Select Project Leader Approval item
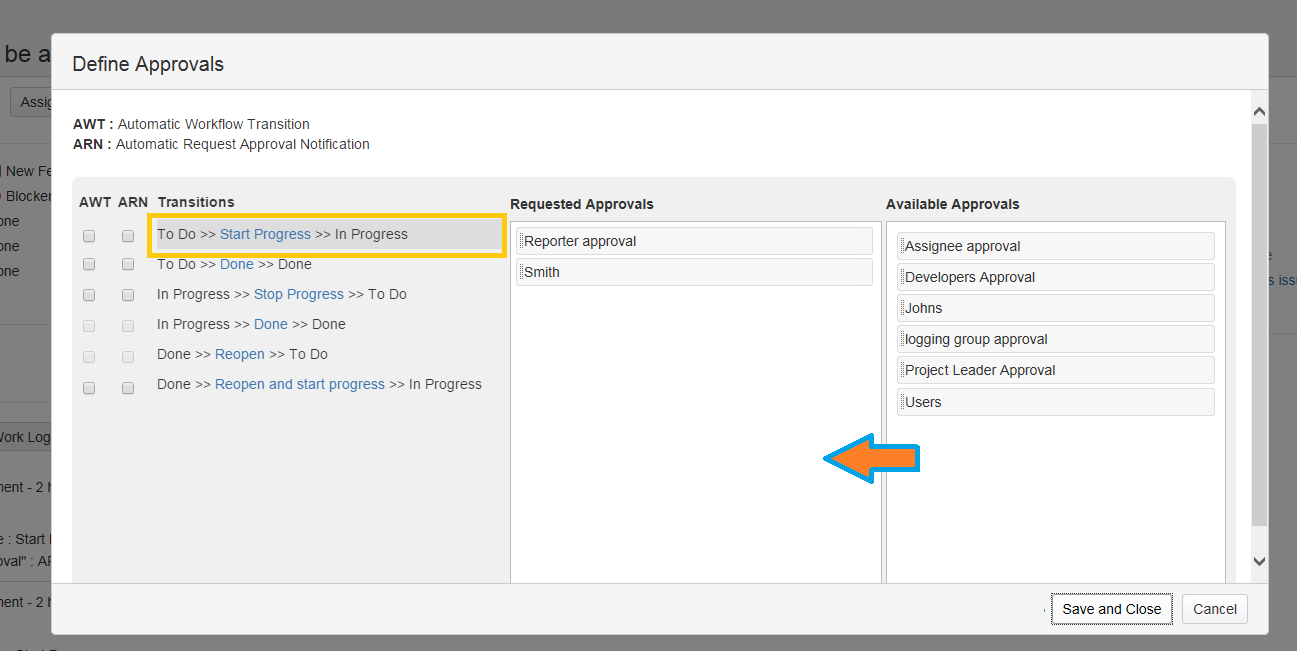 coord(1055,370)
